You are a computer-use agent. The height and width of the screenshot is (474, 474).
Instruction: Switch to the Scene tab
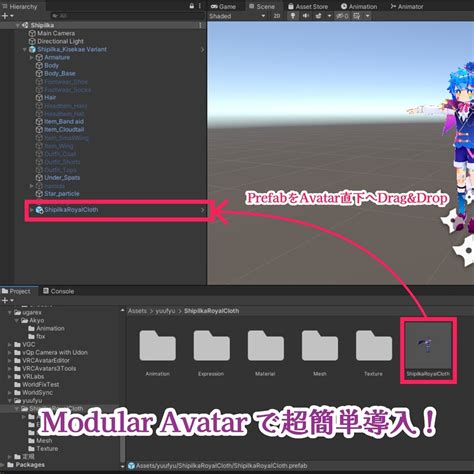point(262,6)
